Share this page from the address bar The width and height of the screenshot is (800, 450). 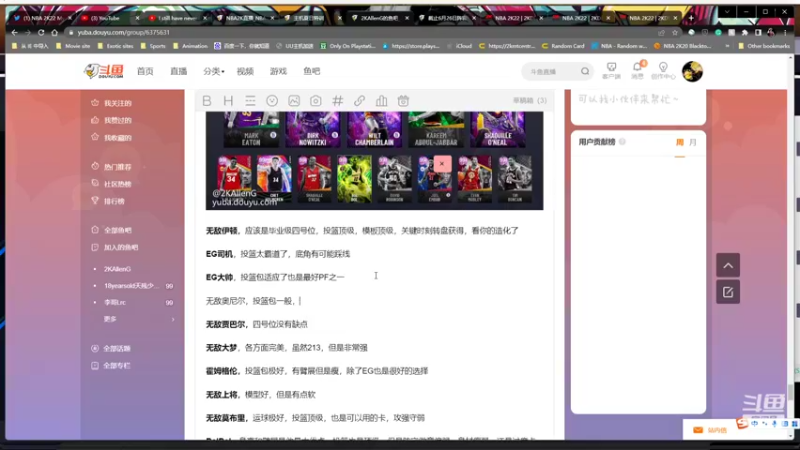(662, 32)
